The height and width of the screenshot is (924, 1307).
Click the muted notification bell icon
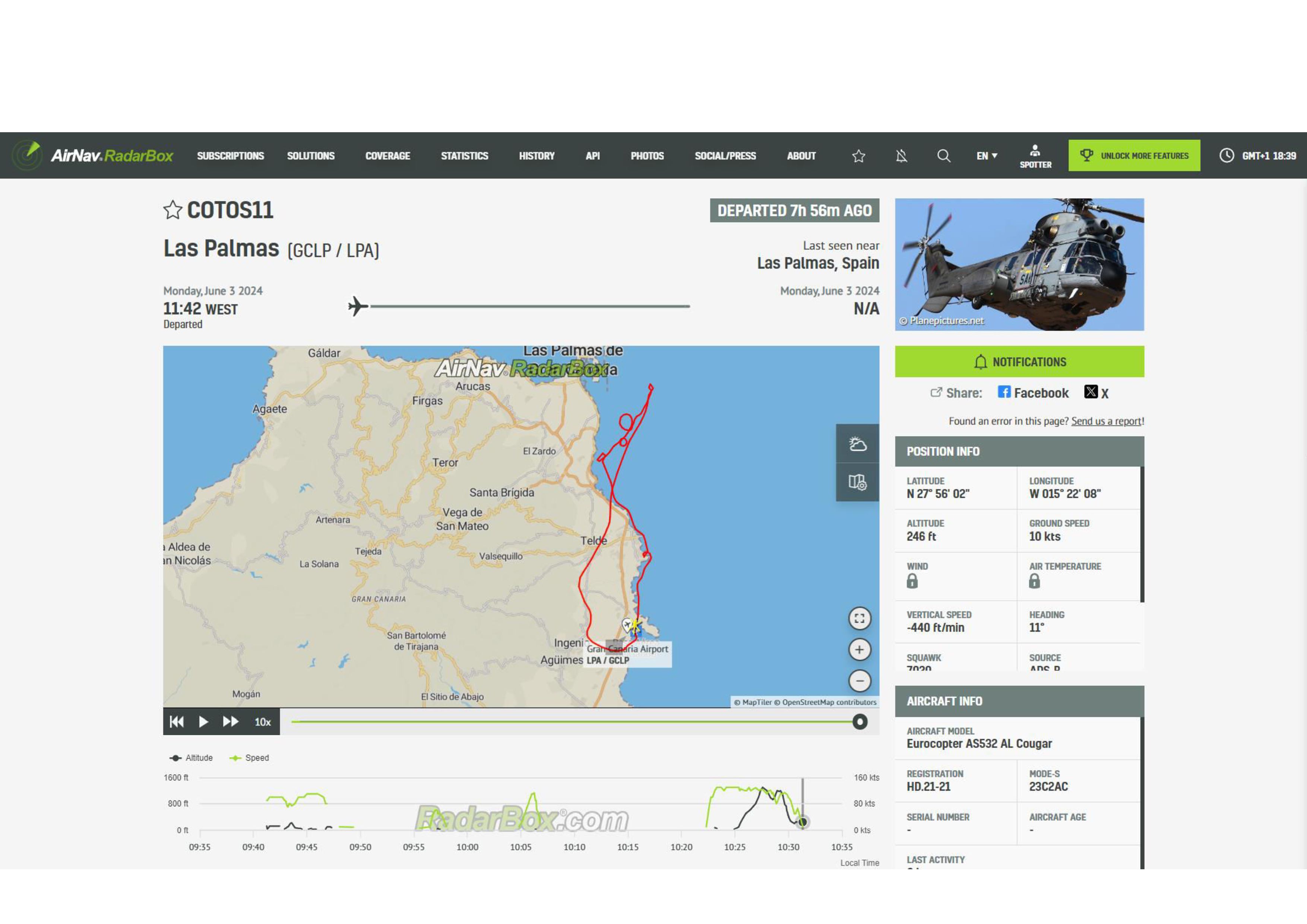tap(901, 156)
